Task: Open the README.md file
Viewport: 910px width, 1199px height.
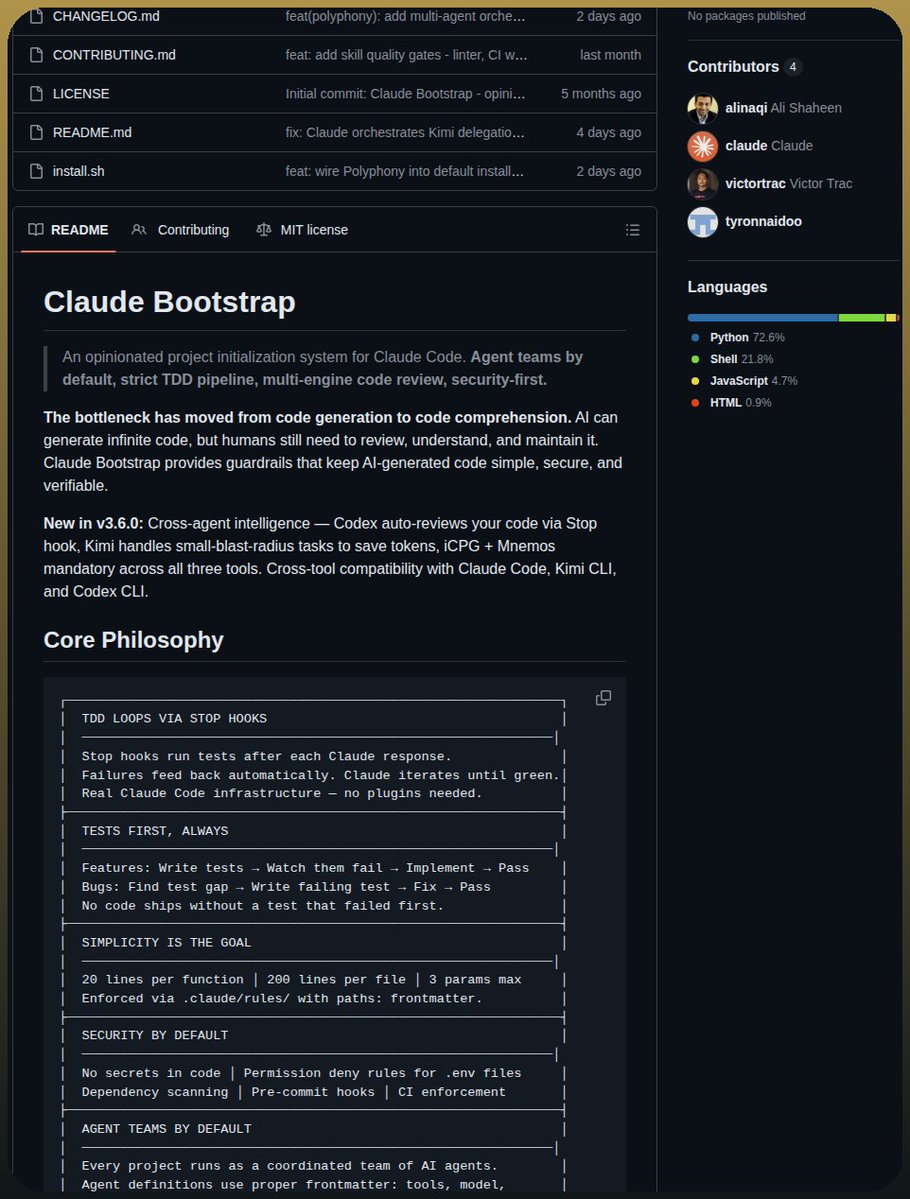Action: pyautogui.click(x=92, y=132)
